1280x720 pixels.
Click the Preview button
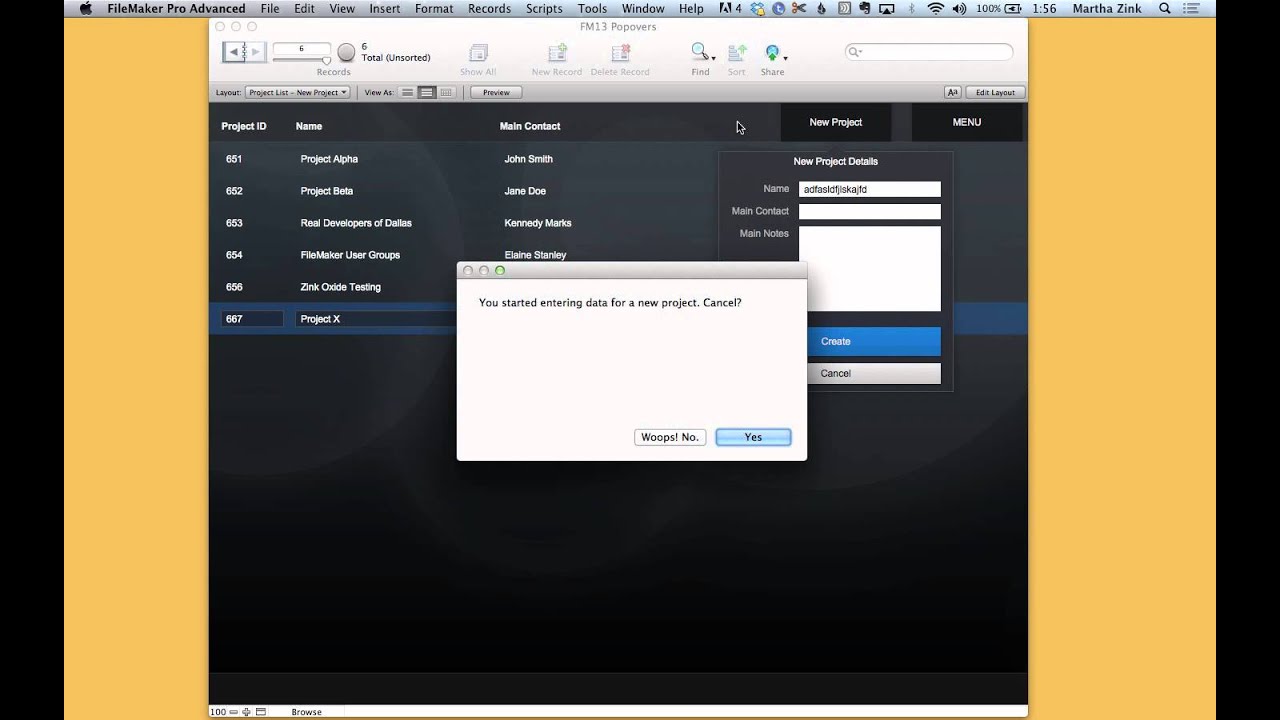tap(496, 92)
